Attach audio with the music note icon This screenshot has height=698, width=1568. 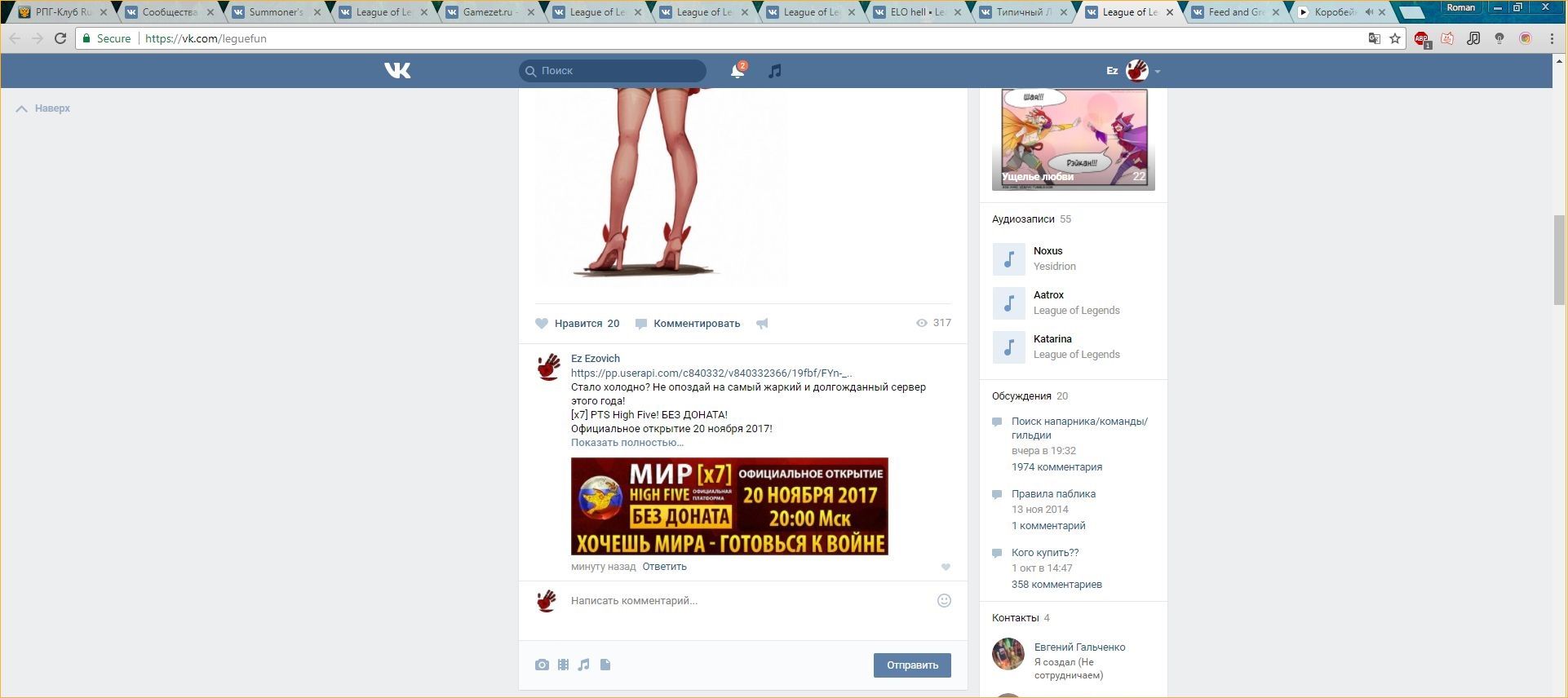pyautogui.click(x=583, y=665)
